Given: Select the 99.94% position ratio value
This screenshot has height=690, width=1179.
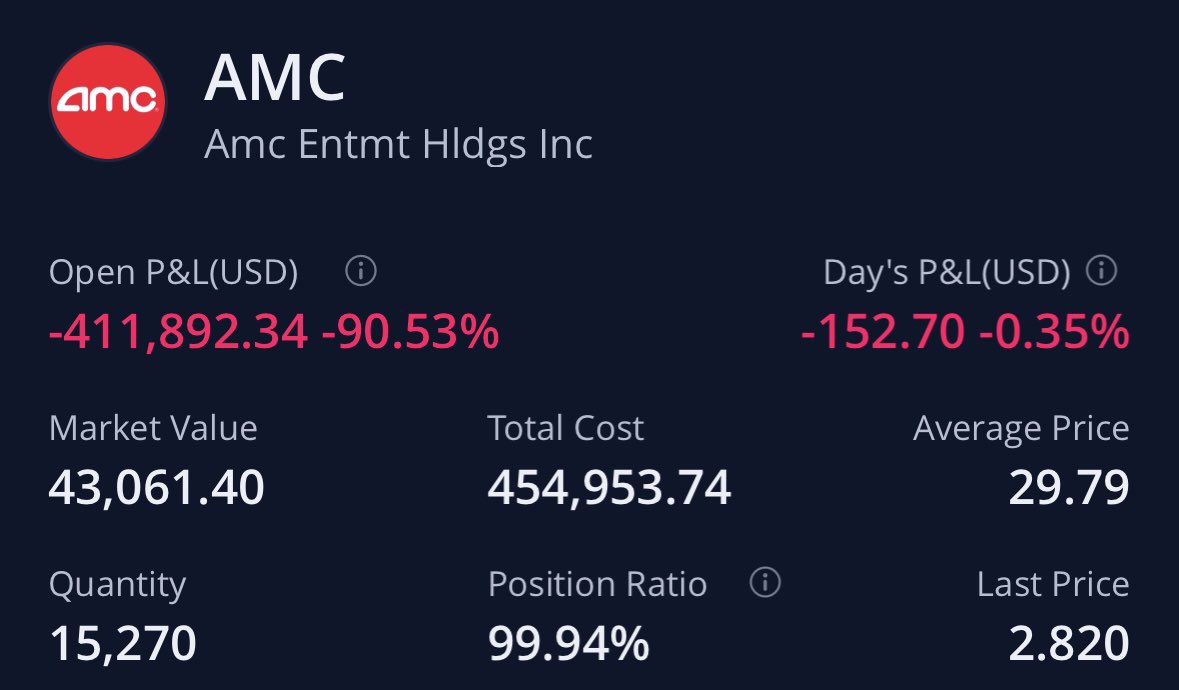Looking at the screenshot, I should click(x=568, y=644).
